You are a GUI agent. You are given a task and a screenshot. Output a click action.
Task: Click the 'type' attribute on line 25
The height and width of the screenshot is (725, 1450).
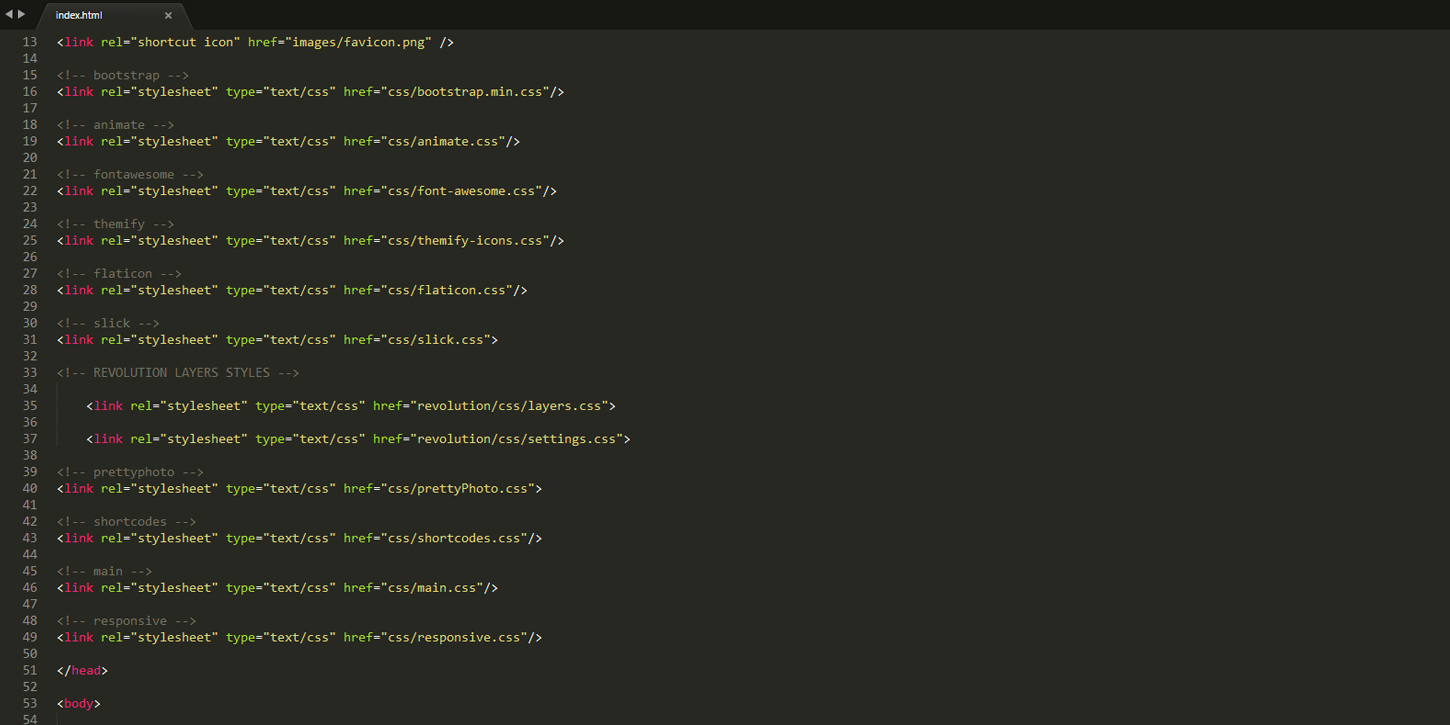(x=240, y=240)
